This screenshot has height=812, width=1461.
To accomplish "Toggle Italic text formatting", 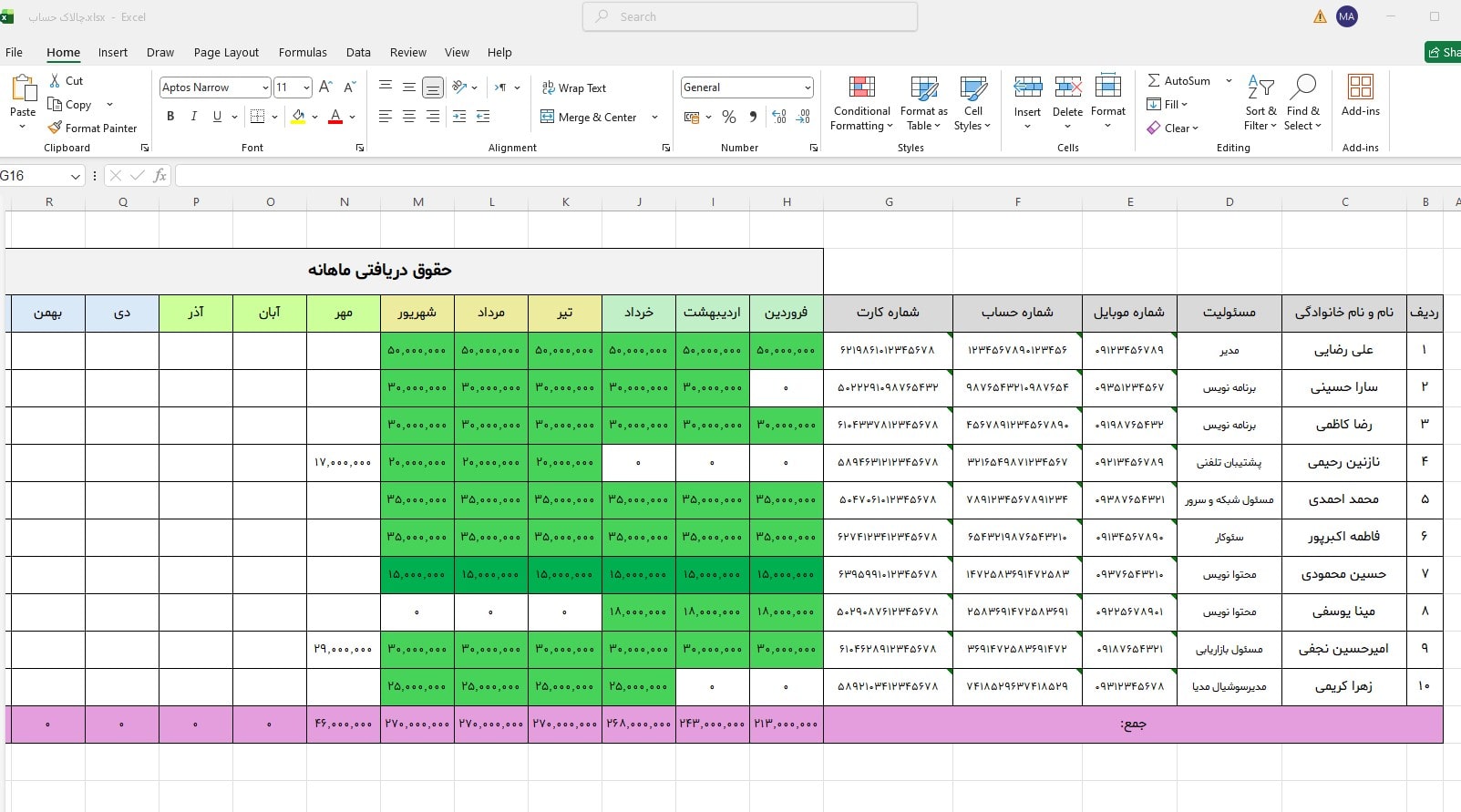I will click(x=193, y=117).
